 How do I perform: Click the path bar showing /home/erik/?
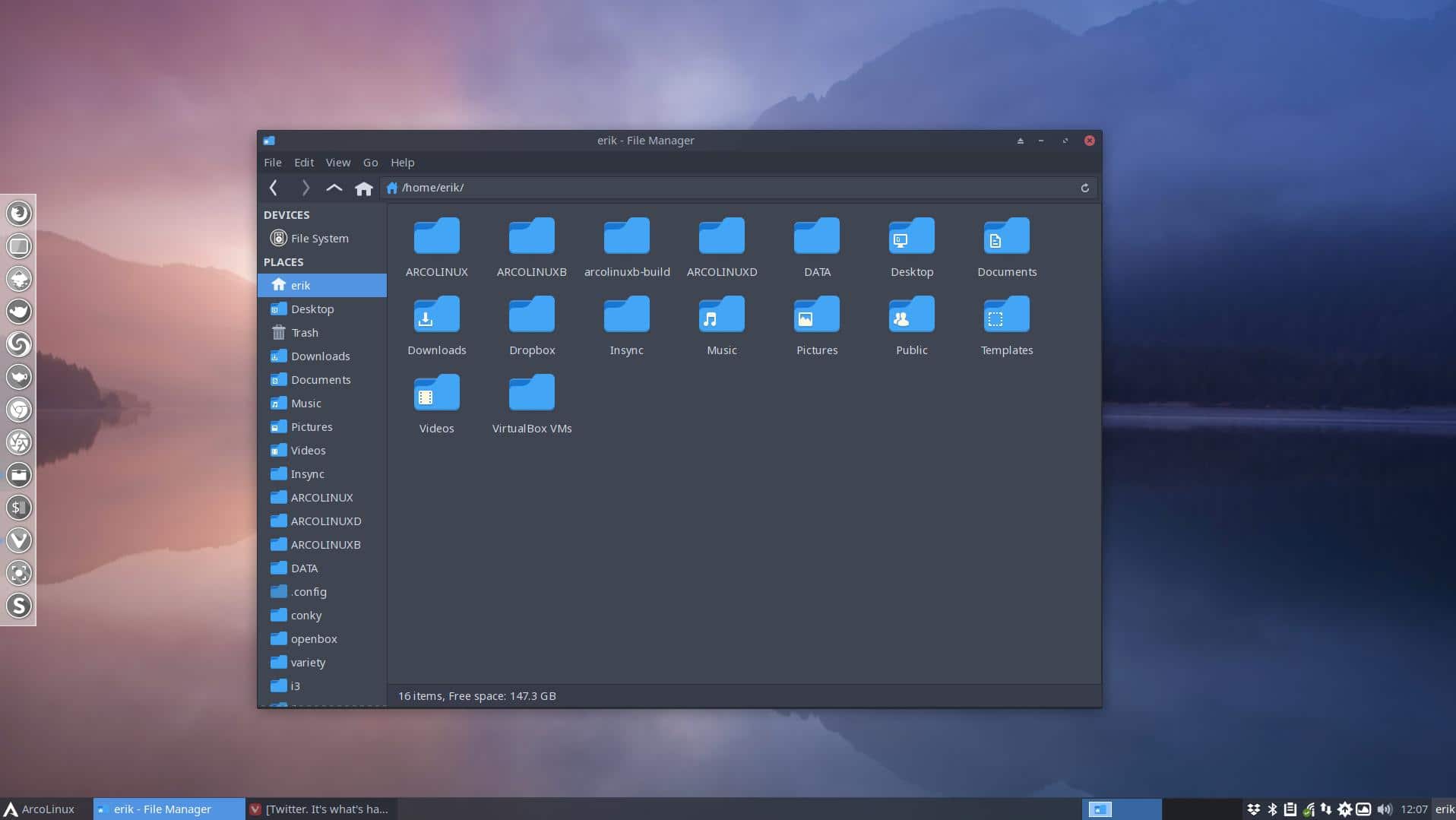click(532, 188)
